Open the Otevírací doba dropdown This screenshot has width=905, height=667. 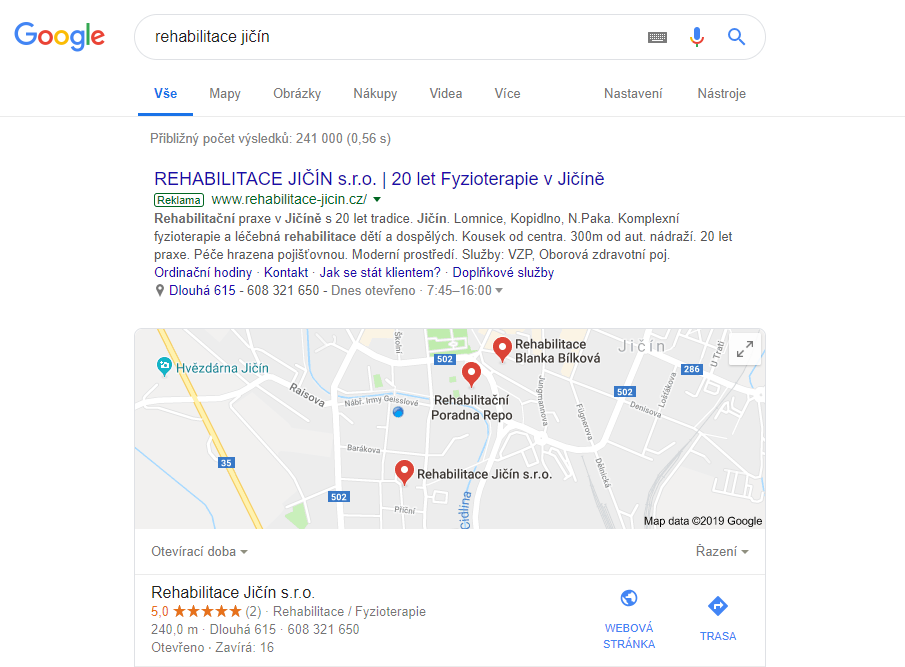coord(199,552)
